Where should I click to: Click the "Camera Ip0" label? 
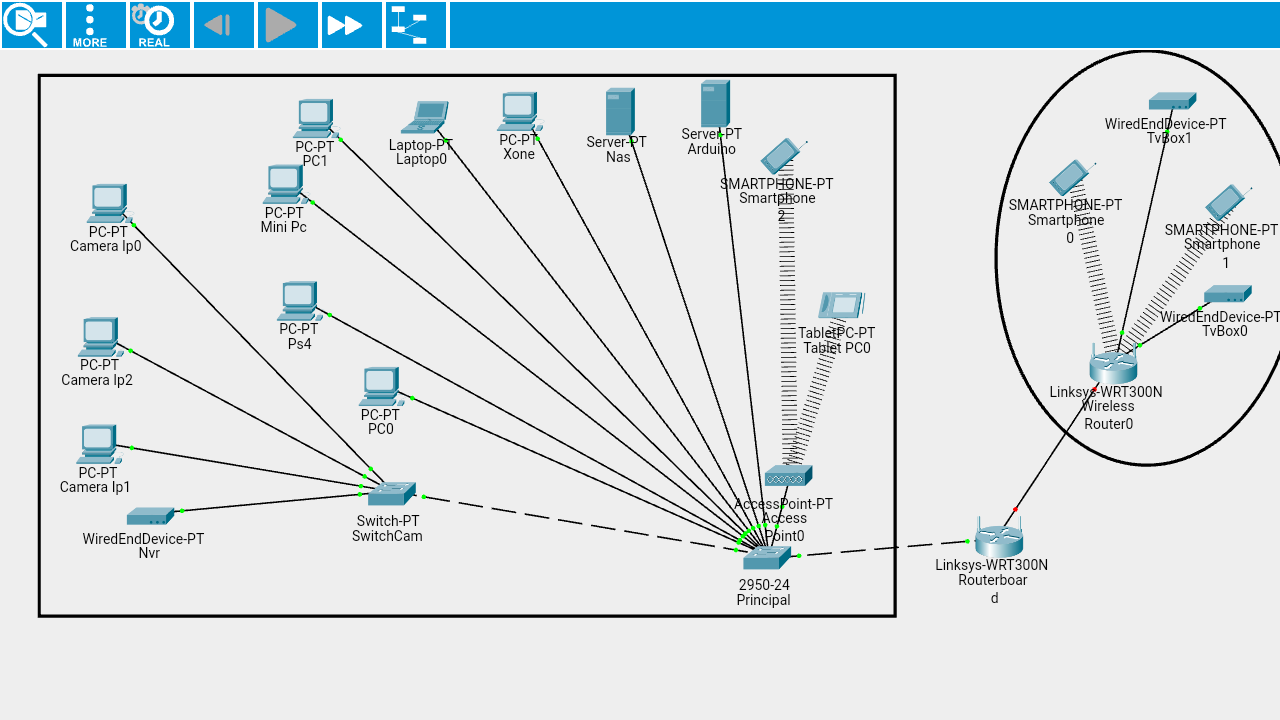(x=106, y=246)
